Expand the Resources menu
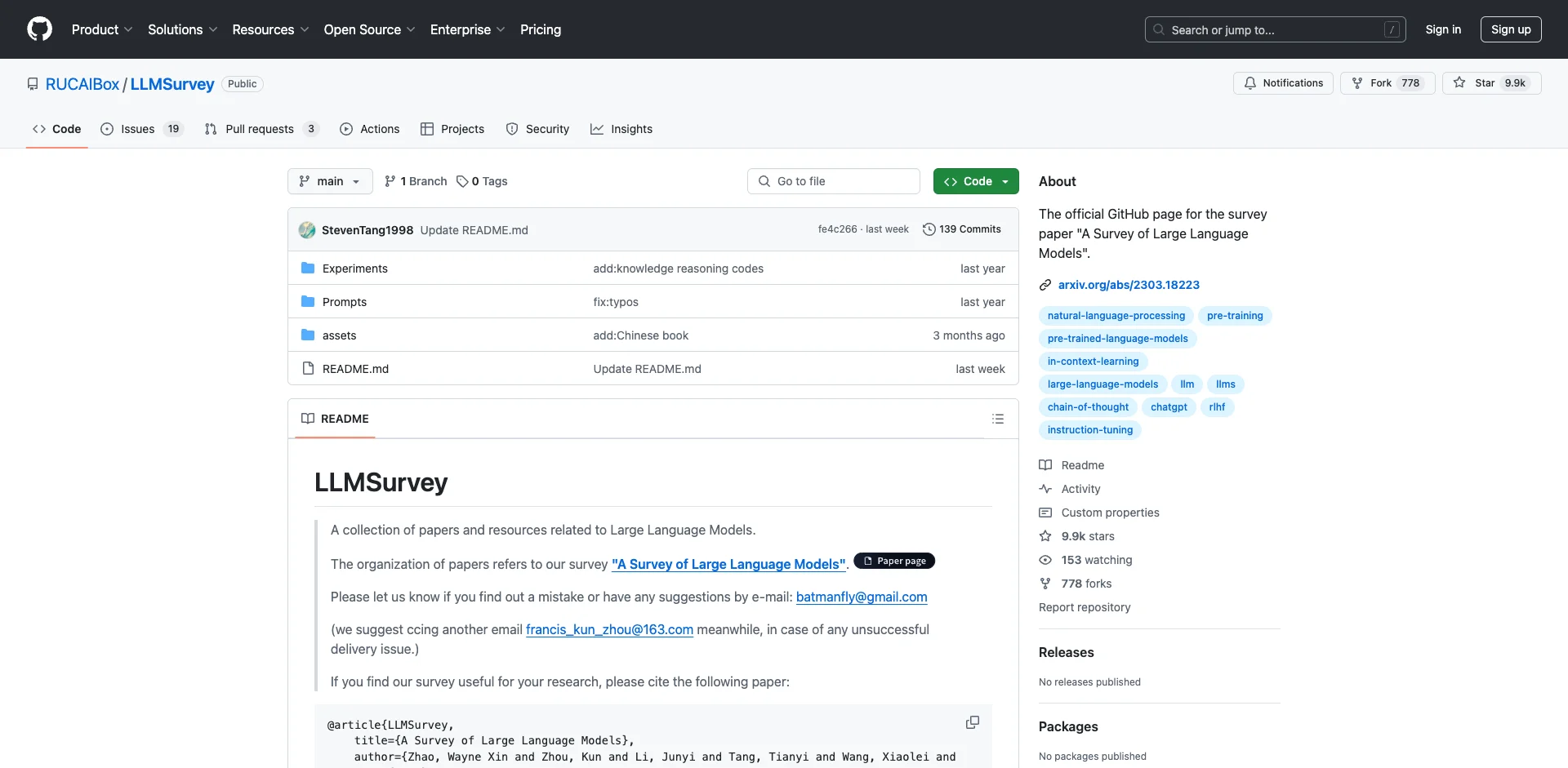 pos(270,29)
